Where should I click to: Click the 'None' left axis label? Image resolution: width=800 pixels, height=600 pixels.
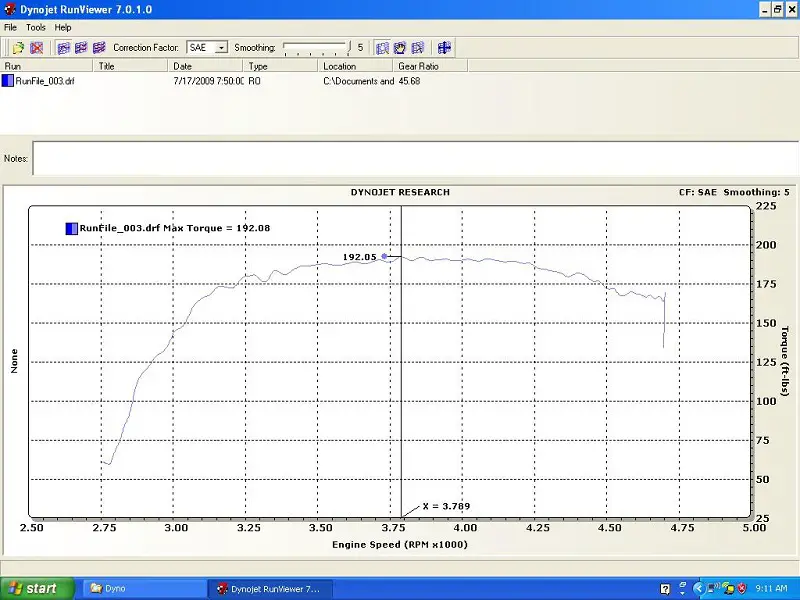(x=14, y=361)
